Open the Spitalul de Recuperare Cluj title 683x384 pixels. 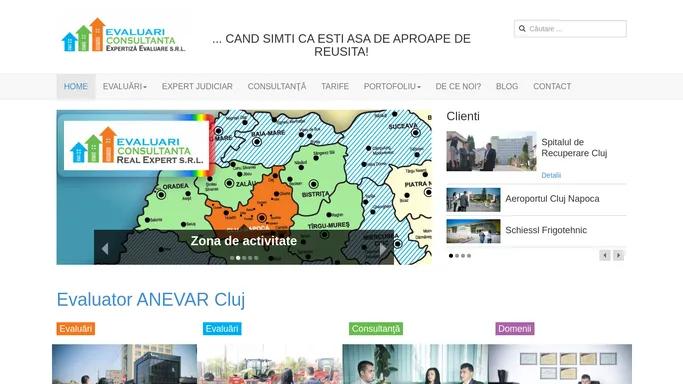574,148
